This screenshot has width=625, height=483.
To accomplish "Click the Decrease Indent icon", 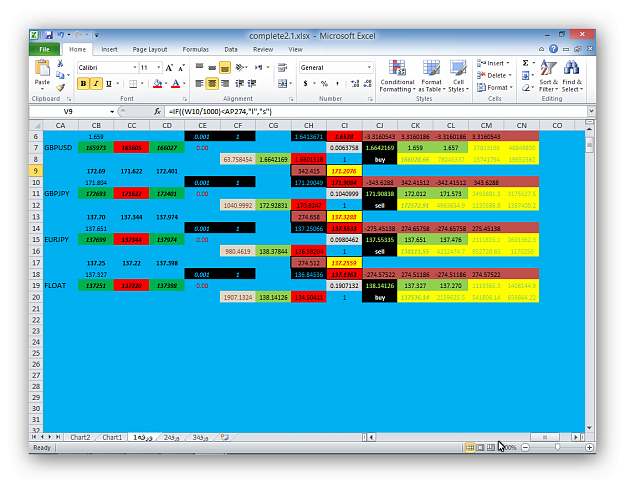I will [239, 83].
